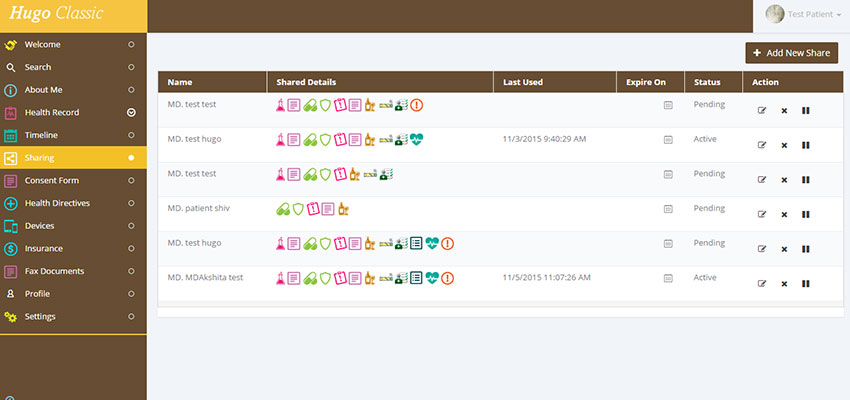Go to Consent Form in sidebar
This screenshot has height=400, width=850.
coord(73,180)
